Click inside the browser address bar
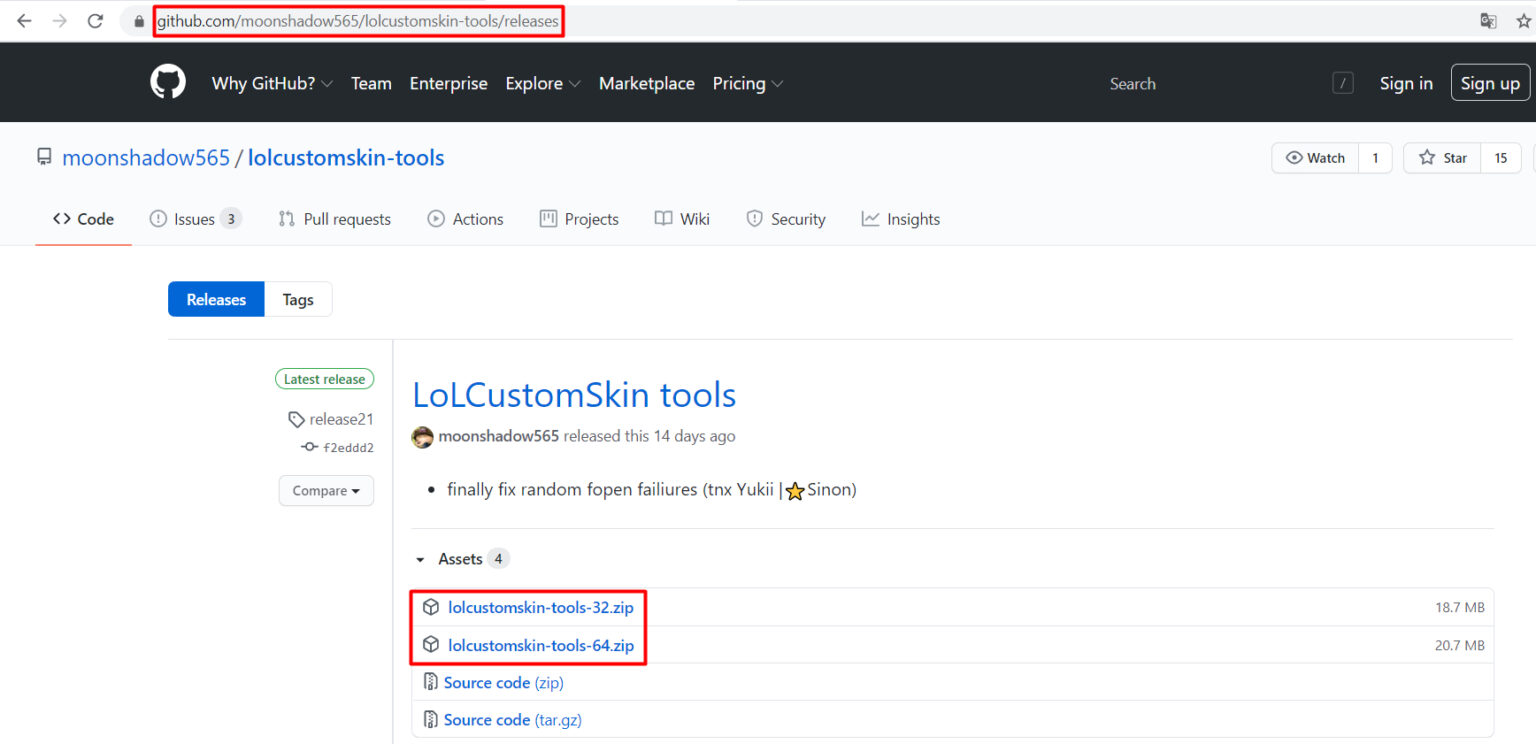Image resolution: width=1536 pixels, height=744 pixels. (x=360, y=20)
